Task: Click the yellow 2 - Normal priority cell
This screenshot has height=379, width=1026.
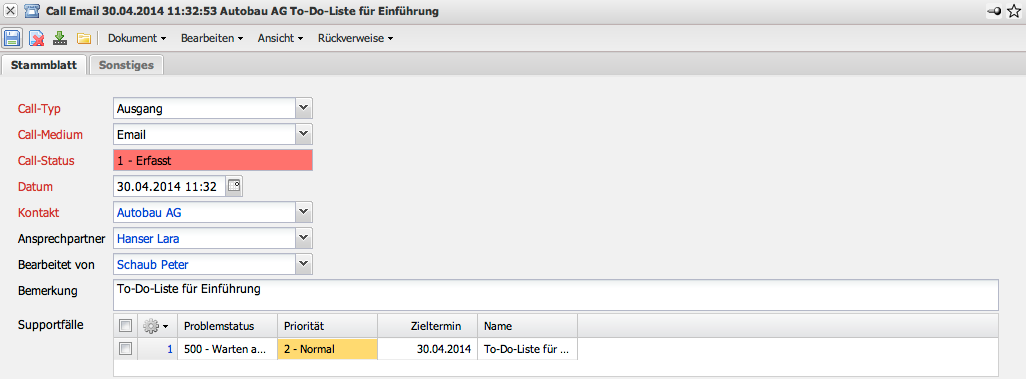Action: coord(328,349)
